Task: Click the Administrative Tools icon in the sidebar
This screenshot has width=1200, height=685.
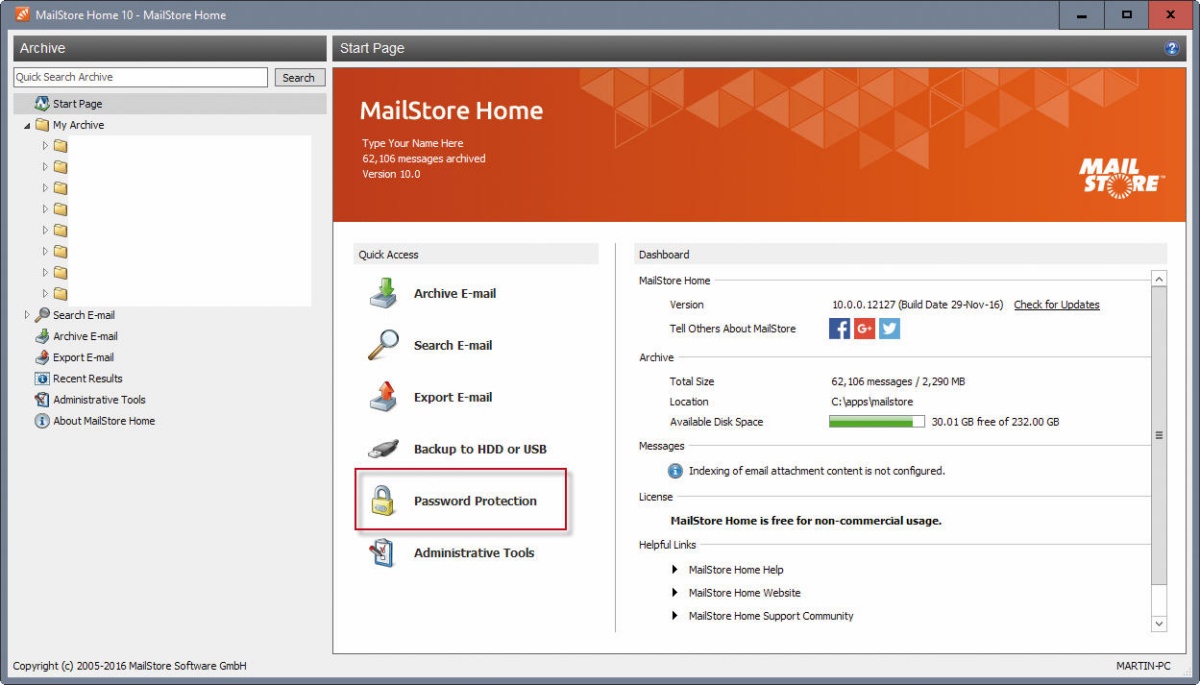Action: (x=42, y=400)
